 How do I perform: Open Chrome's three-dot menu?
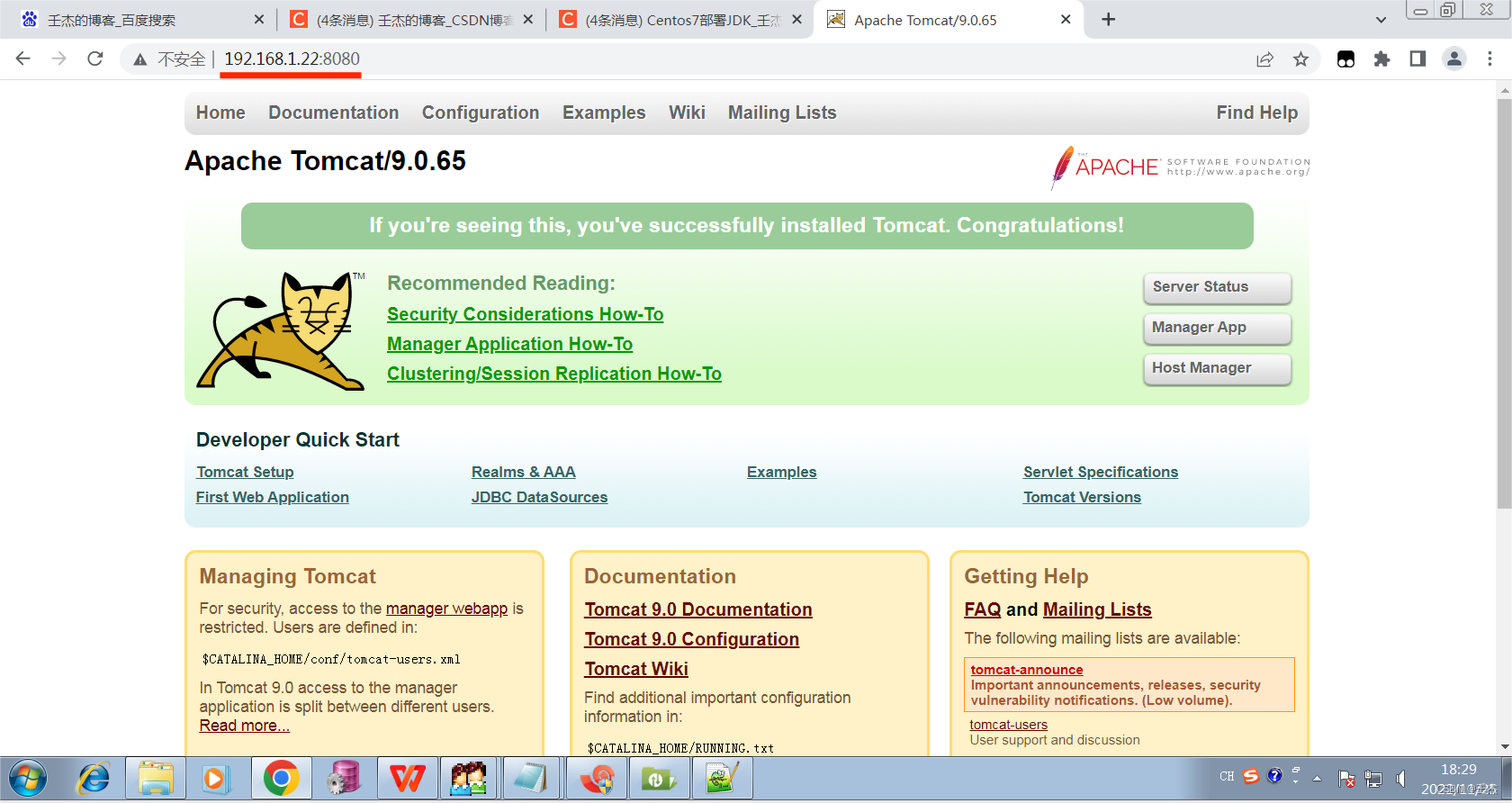pyautogui.click(x=1489, y=59)
